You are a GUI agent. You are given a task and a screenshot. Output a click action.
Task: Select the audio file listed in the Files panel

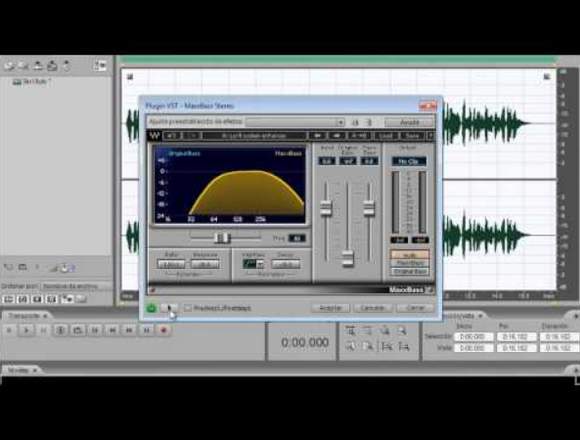click(32, 82)
